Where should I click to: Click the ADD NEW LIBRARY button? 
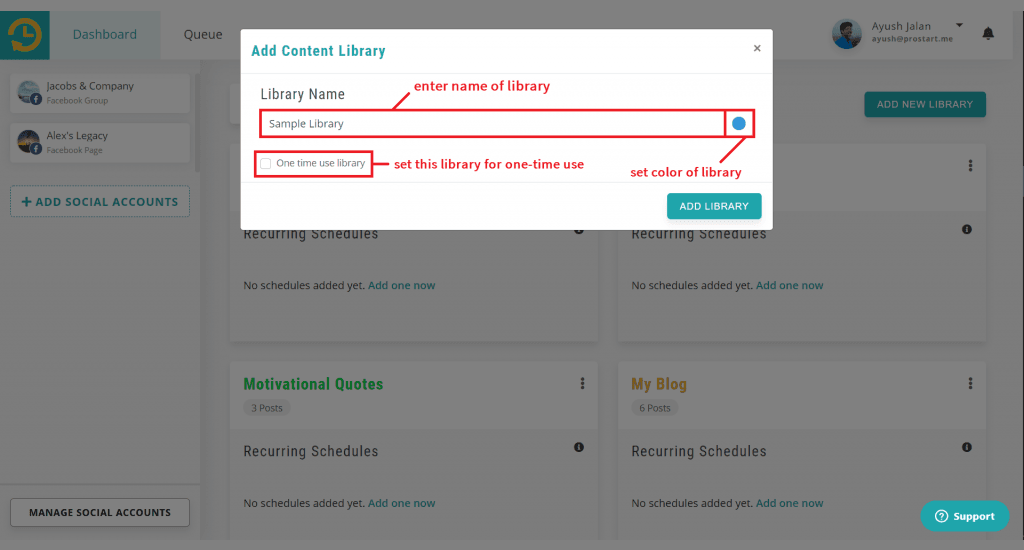(925, 104)
